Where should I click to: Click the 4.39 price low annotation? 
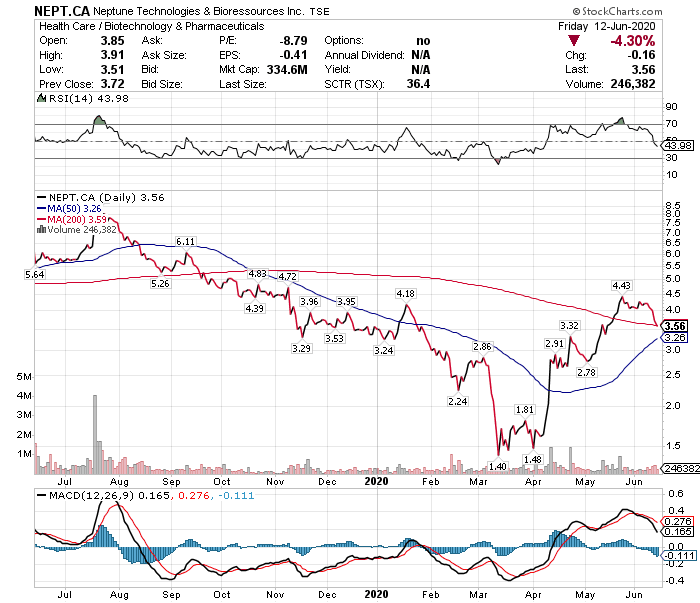point(254,308)
